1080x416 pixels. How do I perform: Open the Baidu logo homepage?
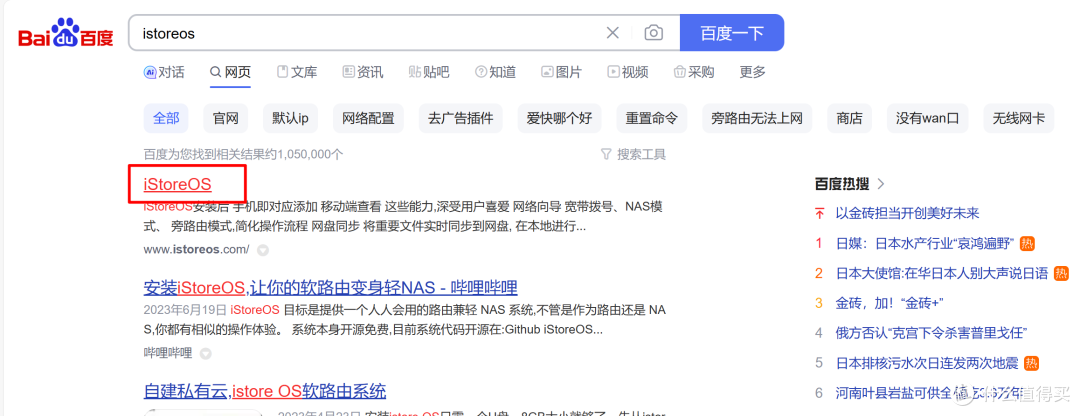tap(65, 33)
